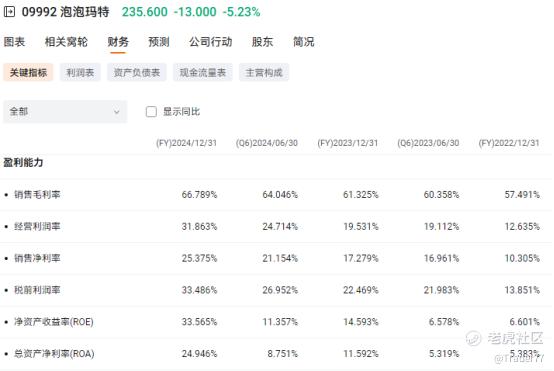Enable the 显示同比 checkbox

tap(151, 112)
